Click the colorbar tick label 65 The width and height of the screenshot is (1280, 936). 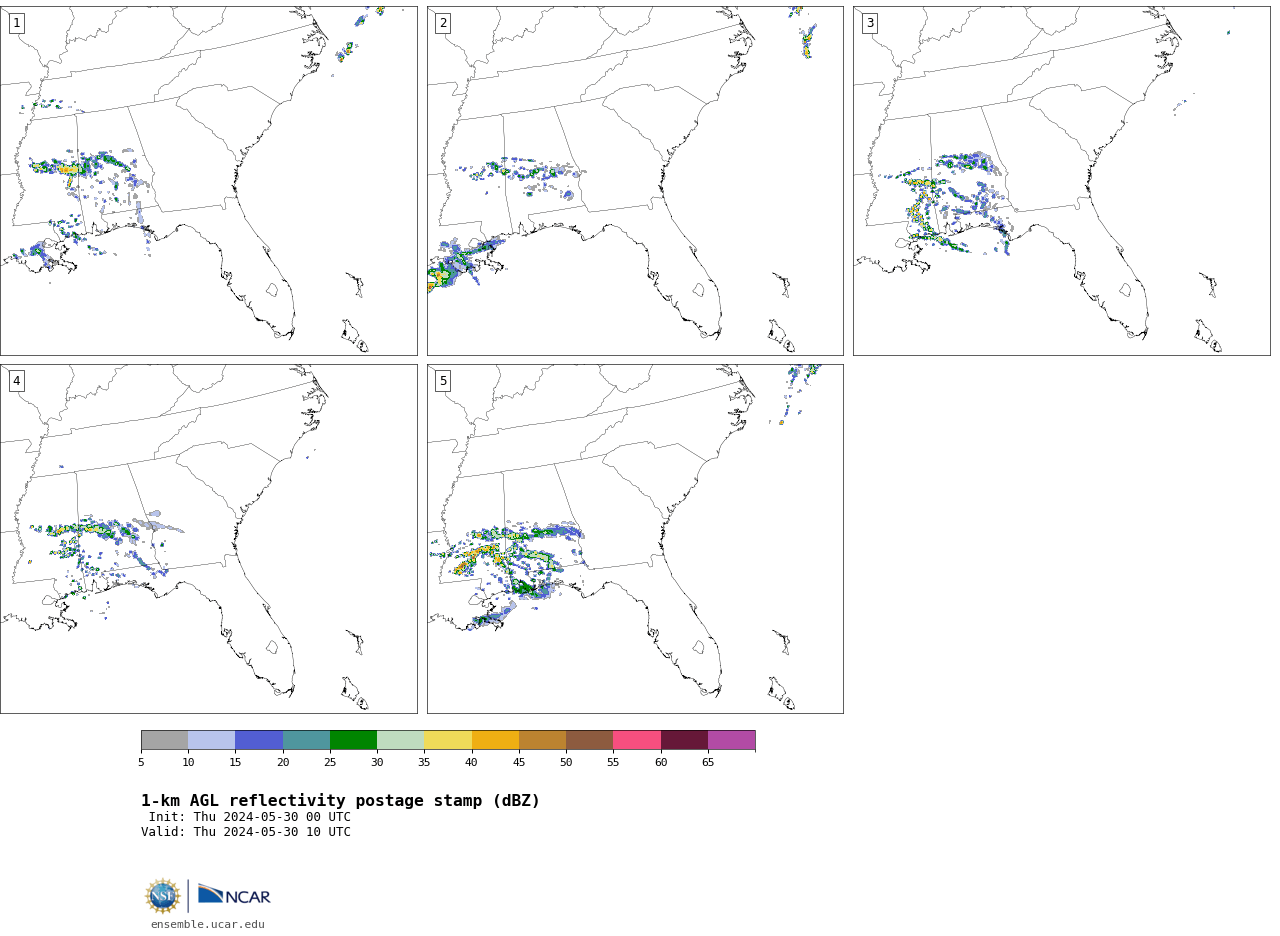coord(708,763)
